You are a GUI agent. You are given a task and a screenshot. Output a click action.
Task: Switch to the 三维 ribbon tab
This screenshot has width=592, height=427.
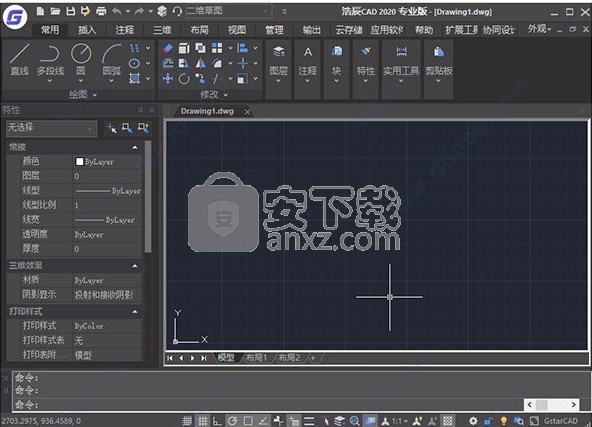[162, 30]
